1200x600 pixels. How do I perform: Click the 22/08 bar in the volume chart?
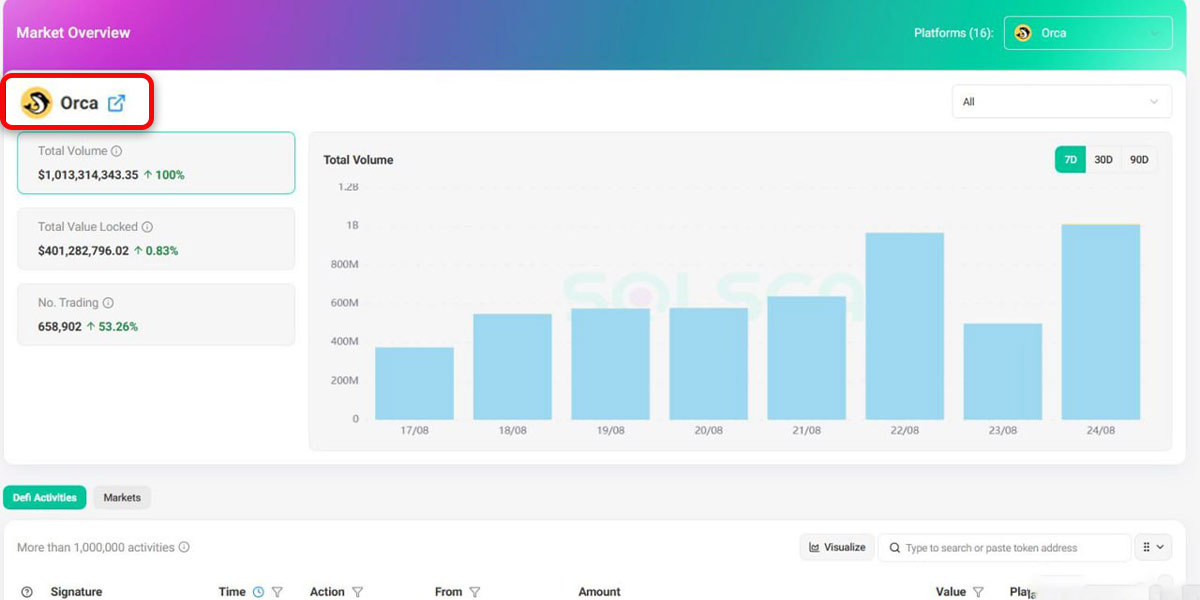[x=905, y=326]
